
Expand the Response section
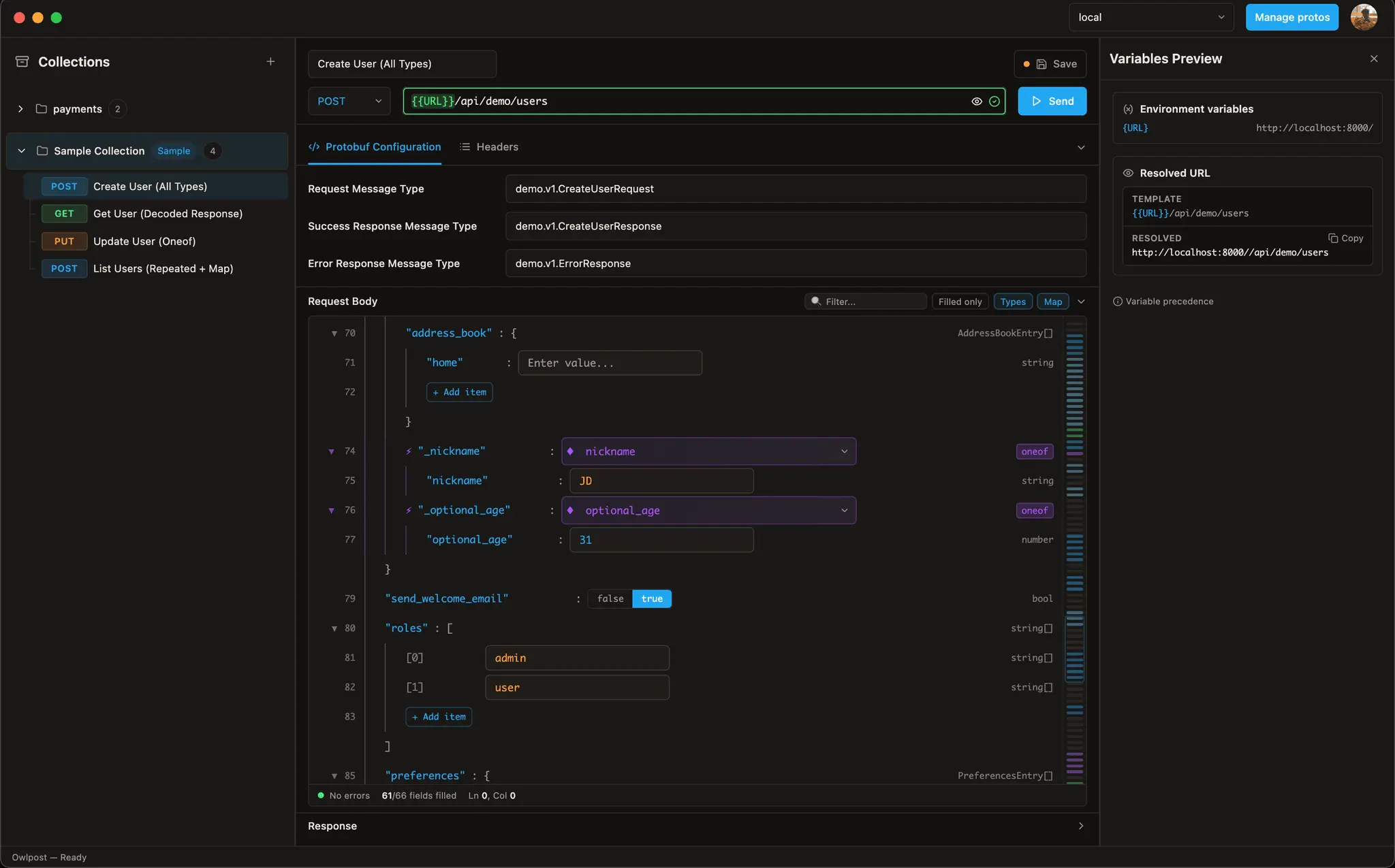[1081, 826]
